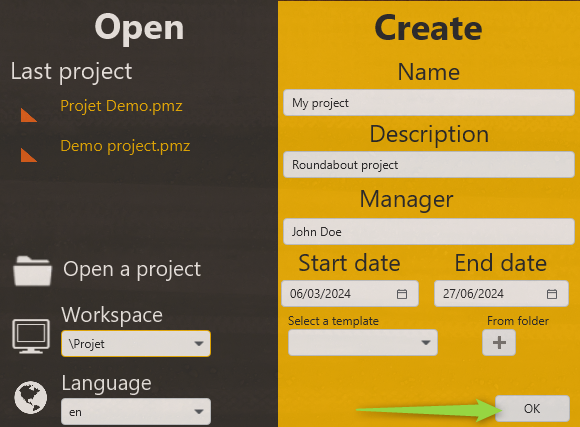Image resolution: width=580 pixels, height=427 pixels.
Task: Open recent project Projet Demo.pmz
Action: click(121, 106)
